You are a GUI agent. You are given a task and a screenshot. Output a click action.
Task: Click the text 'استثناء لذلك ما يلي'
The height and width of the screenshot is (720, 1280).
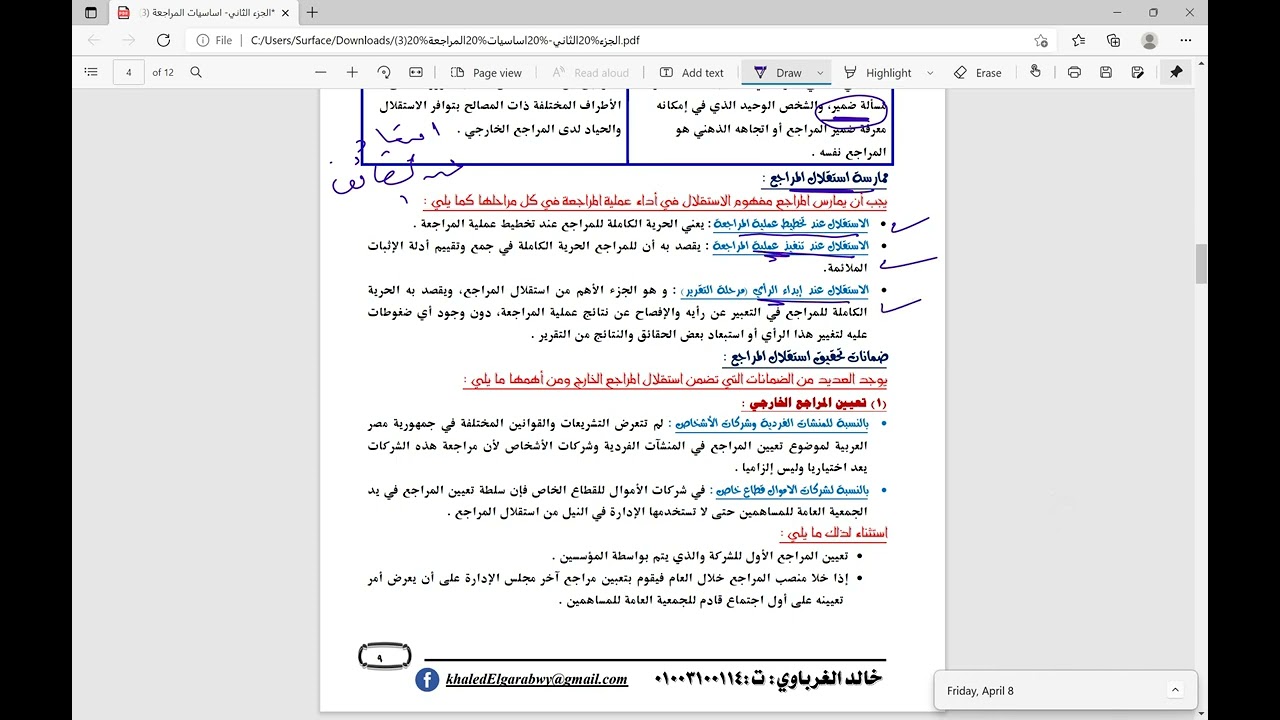[x=835, y=533]
